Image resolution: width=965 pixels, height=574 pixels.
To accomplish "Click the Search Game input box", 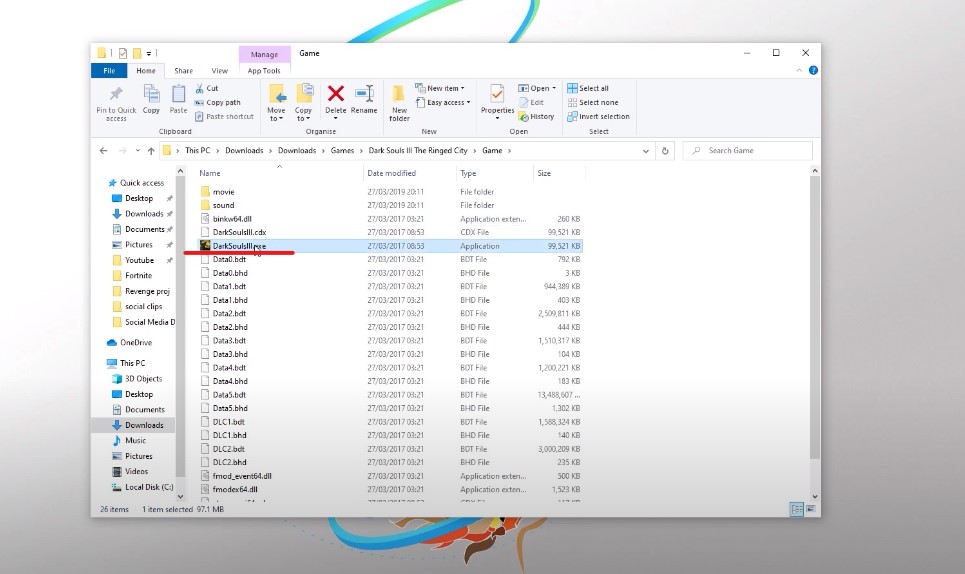I will pyautogui.click(x=748, y=151).
